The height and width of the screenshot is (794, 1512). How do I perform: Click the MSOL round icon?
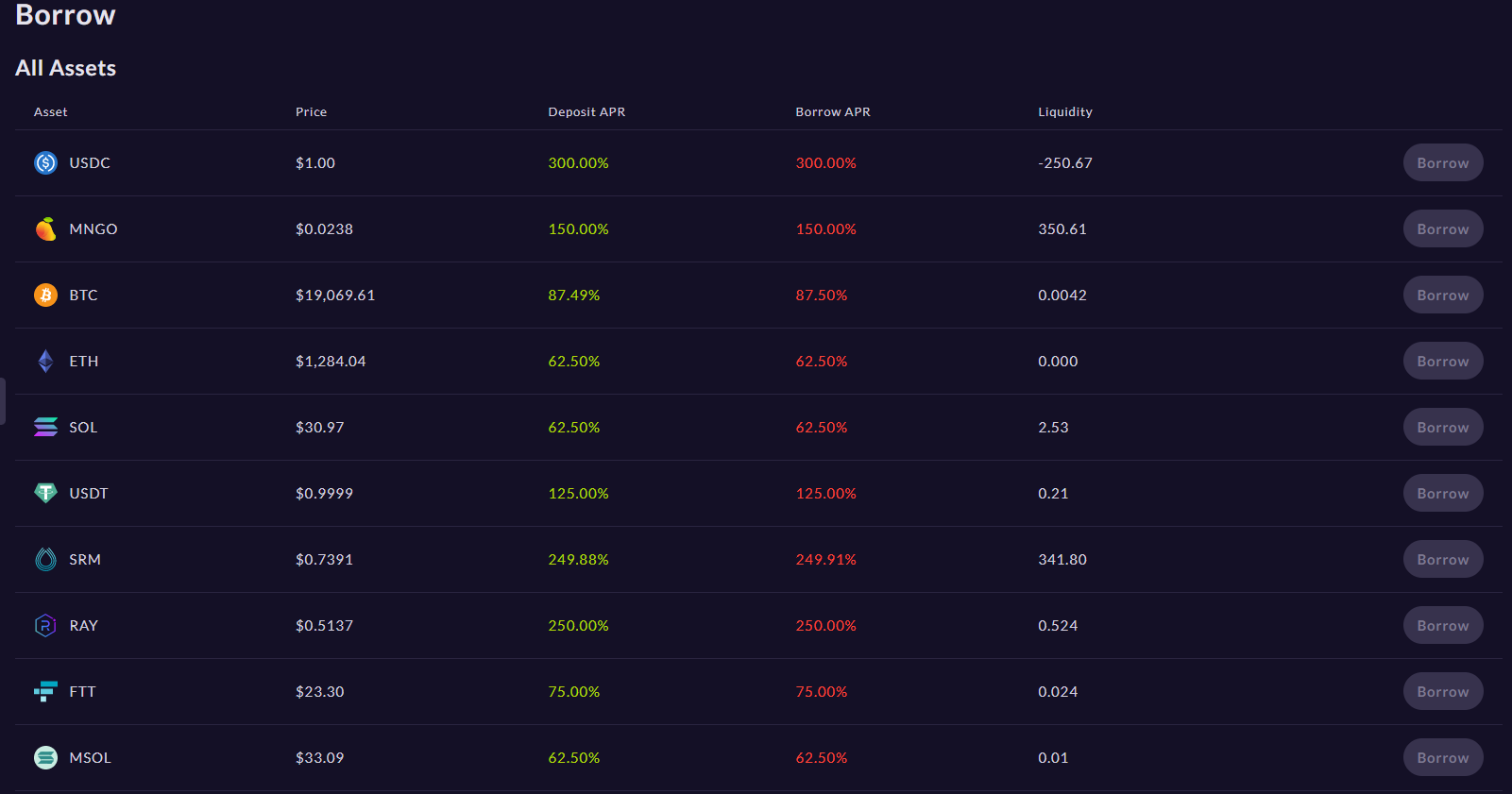[x=45, y=758]
